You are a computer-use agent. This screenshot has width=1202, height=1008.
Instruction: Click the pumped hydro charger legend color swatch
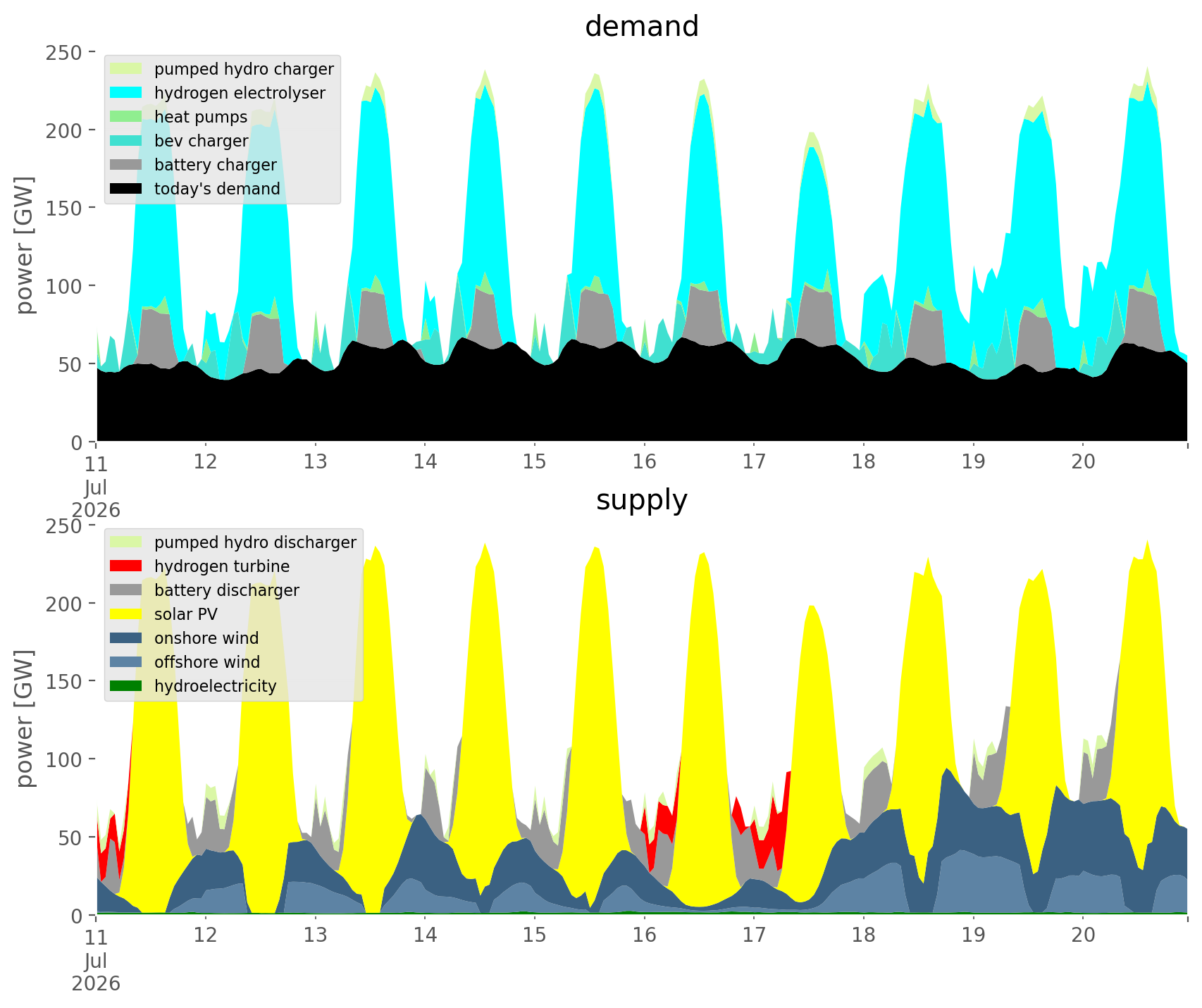coord(127,69)
